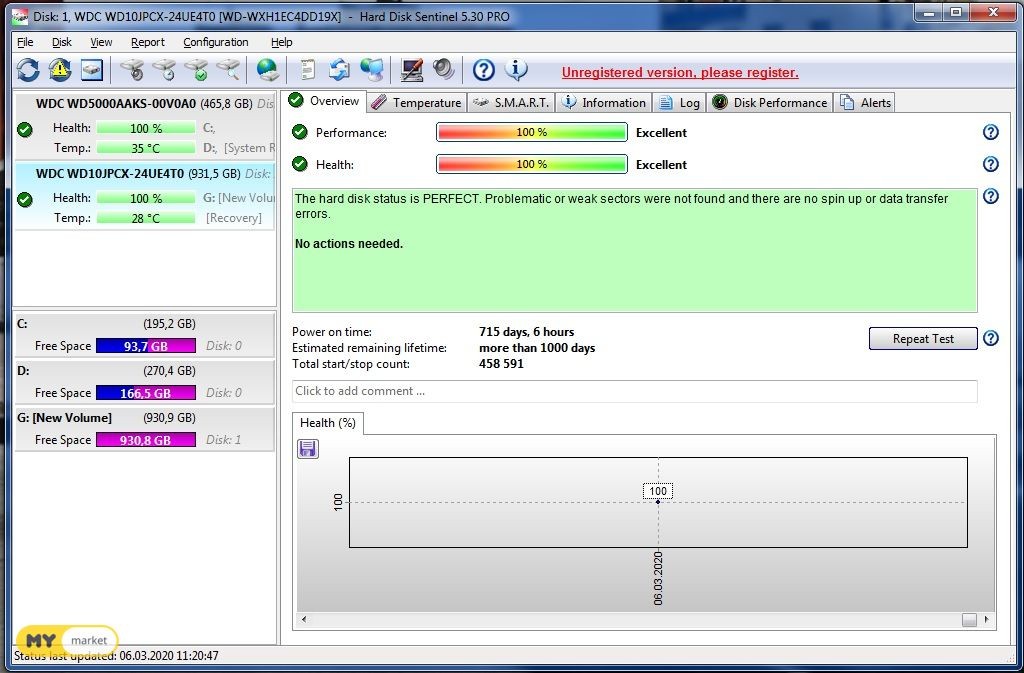The height and width of the screenshot is (673, 1024).
Task: Click the C: free space 93,7 GB bar
Action: click(146, 346)
